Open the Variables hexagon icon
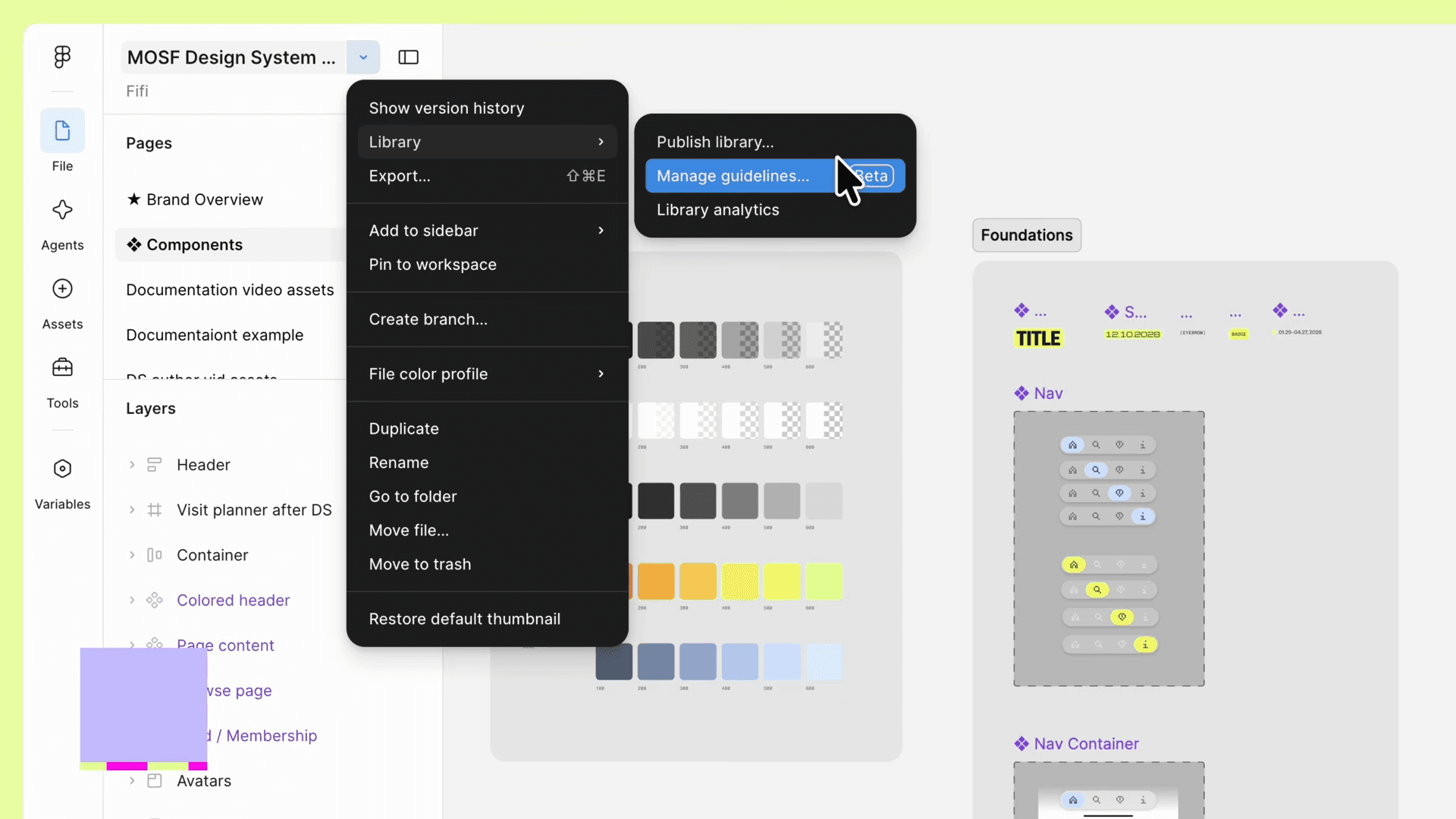This screenshot has height=819, width=1456. 62,469
